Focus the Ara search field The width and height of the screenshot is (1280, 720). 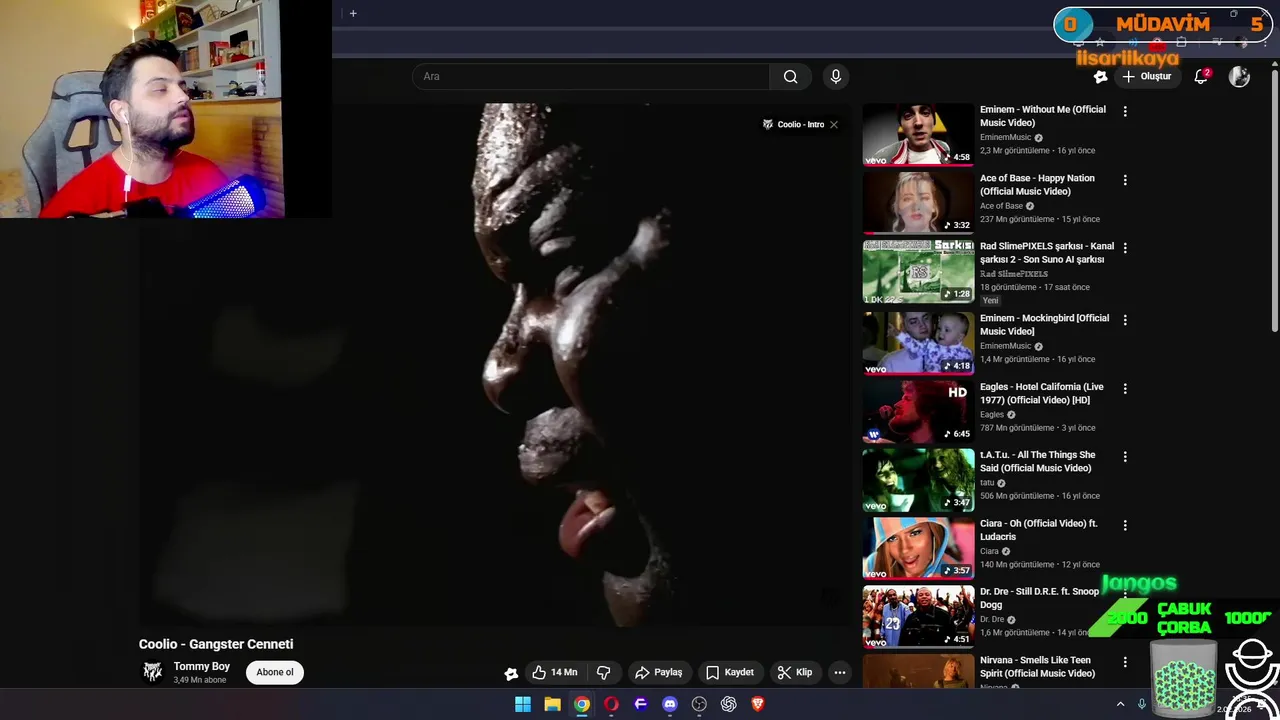tap(590, 76)
